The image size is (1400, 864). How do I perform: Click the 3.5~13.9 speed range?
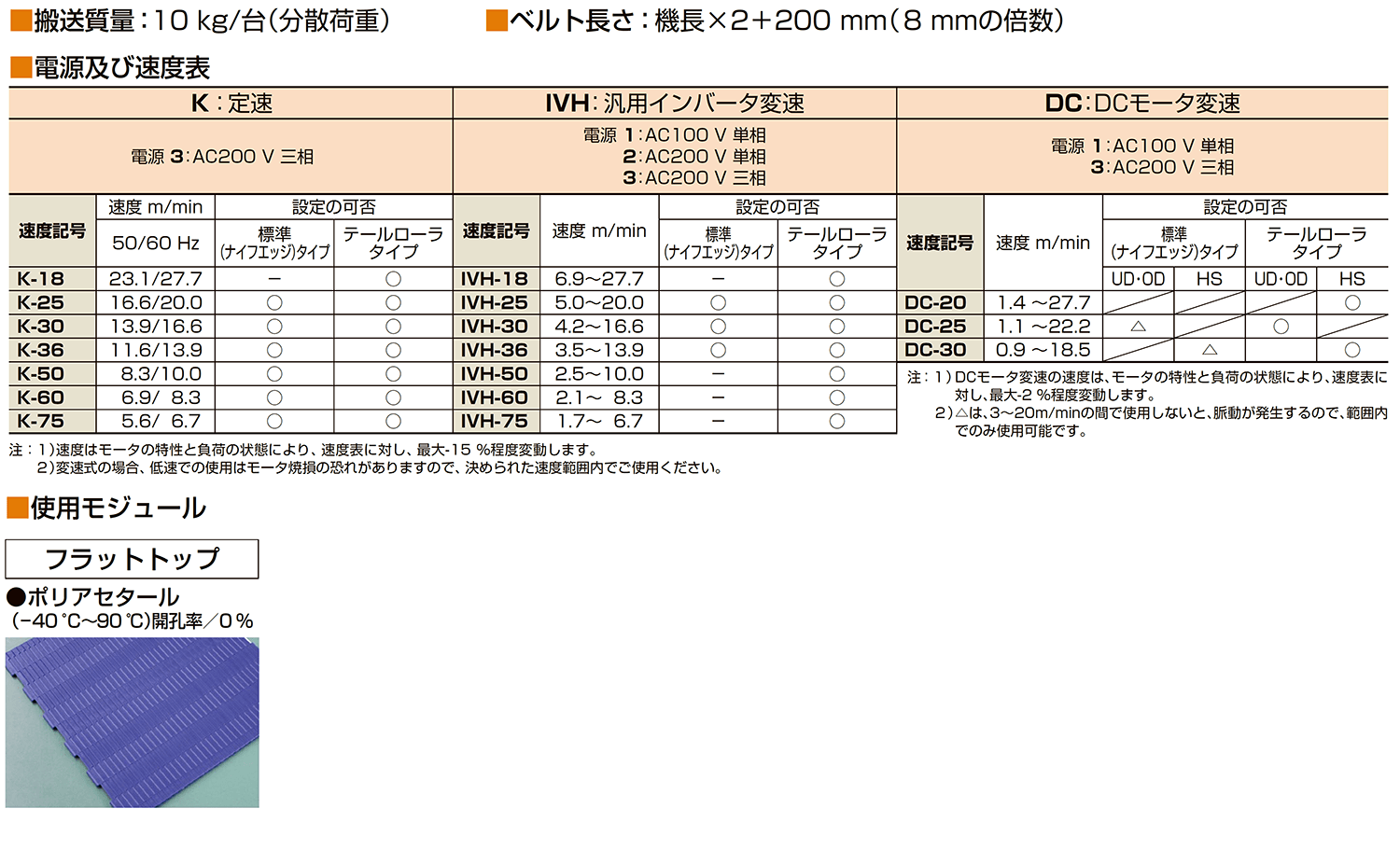[x=599, y=350]
